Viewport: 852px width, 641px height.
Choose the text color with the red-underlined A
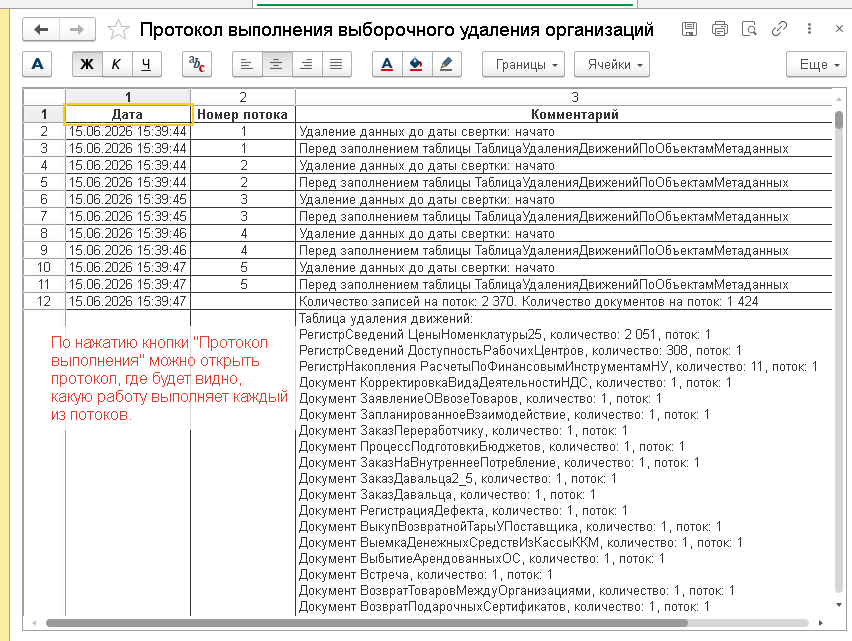point(387,64)
